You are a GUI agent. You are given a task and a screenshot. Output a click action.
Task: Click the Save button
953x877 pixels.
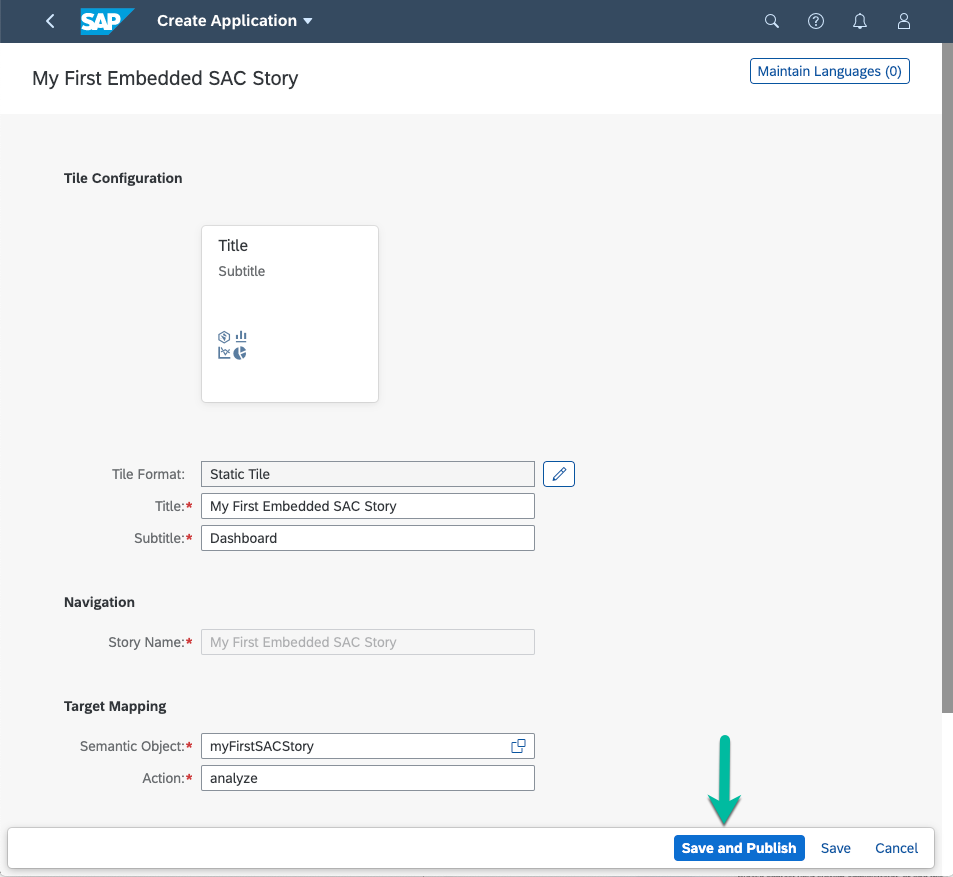[836, 848]
